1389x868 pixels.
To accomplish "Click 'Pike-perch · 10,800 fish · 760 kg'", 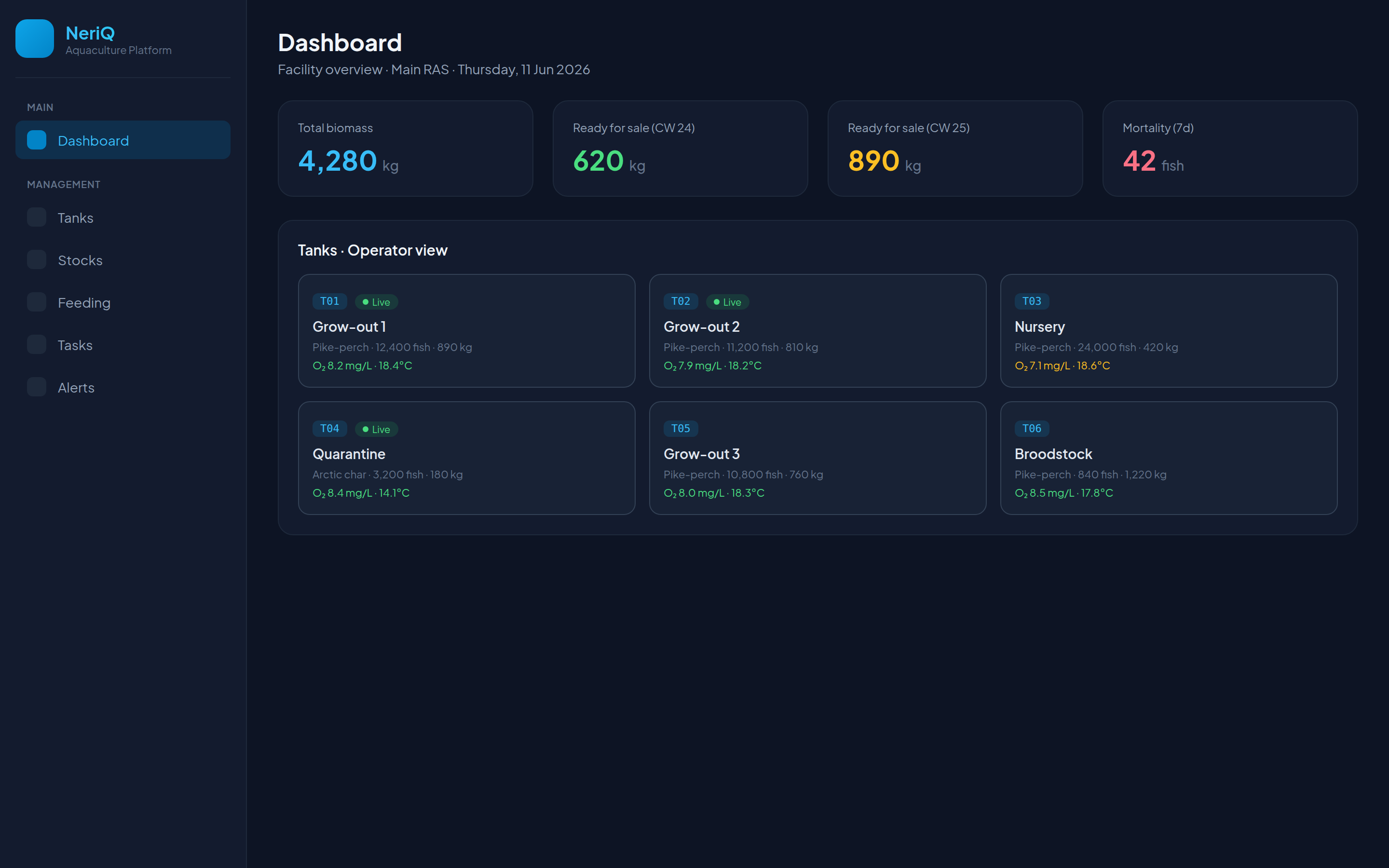I will point(743,475).
